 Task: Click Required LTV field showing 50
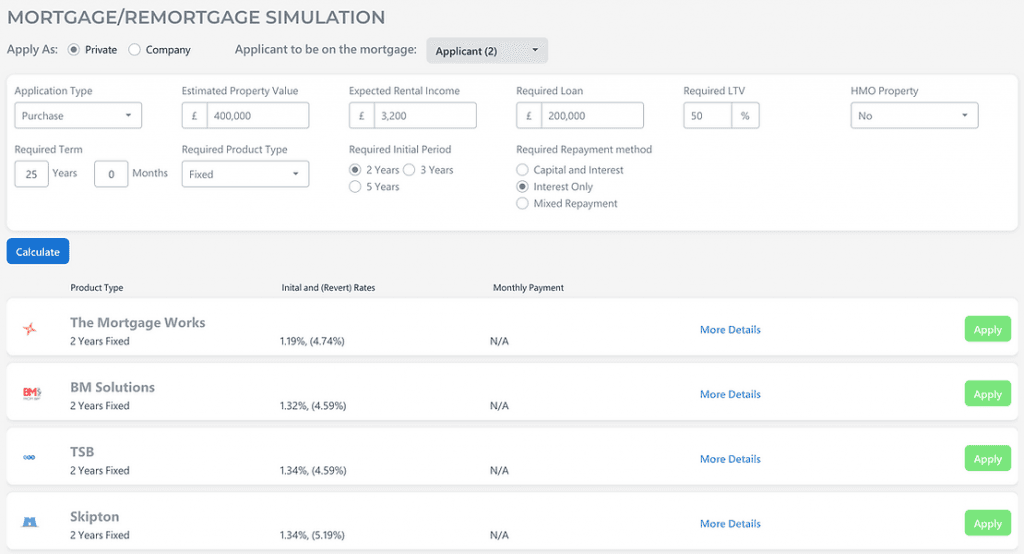pos(707,116)
